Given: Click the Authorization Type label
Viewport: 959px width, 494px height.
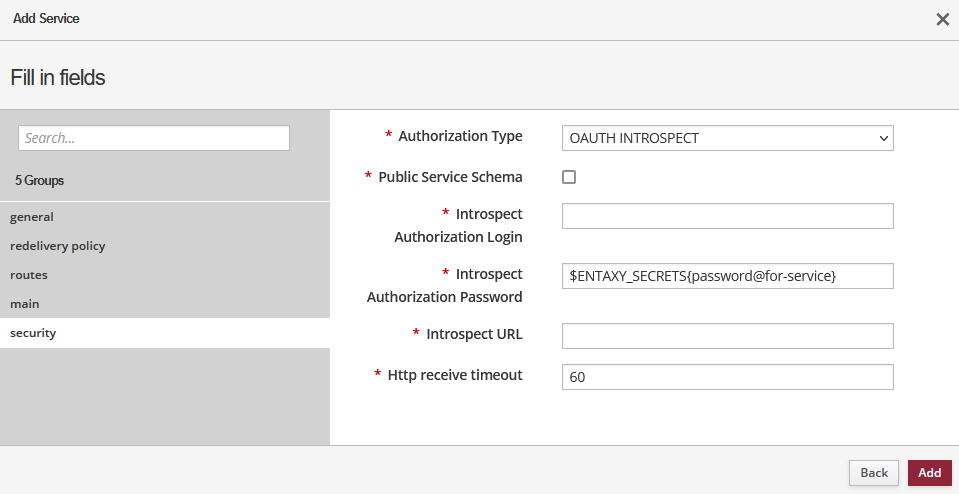Looking at the screenshot, I should [460, 136].
